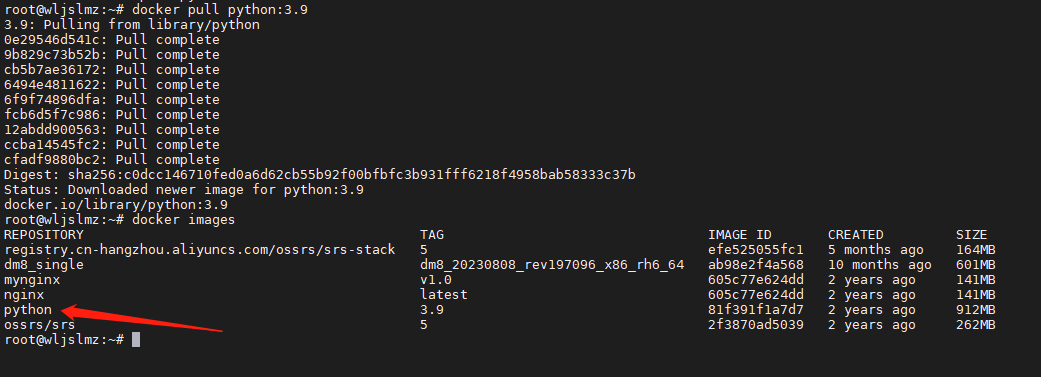Click the SIZE column header
The height and width of the screenshot is (377, 1041).
pos(971,234)
